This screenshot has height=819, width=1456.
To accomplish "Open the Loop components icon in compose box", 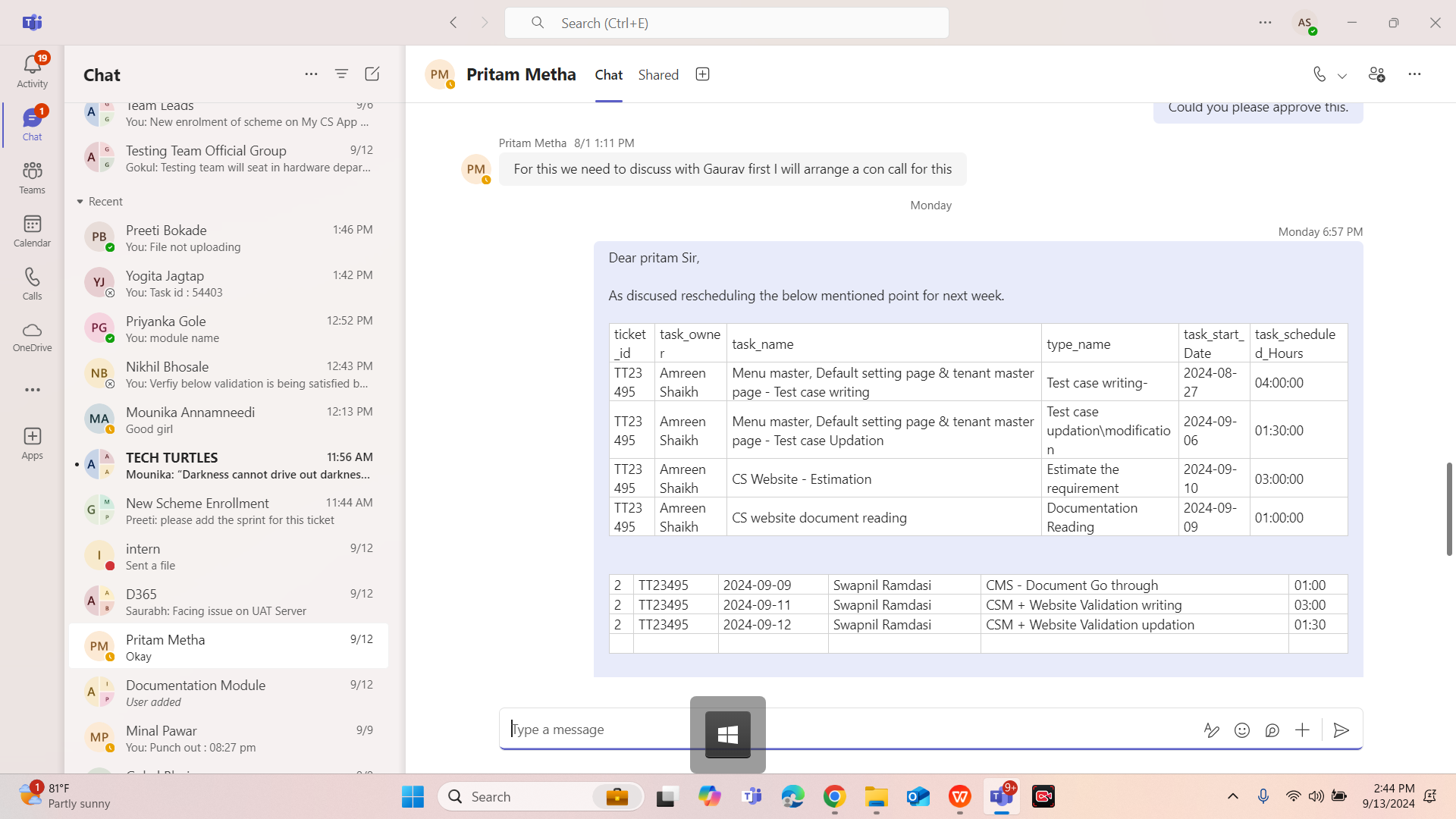I will (1272, 730).
